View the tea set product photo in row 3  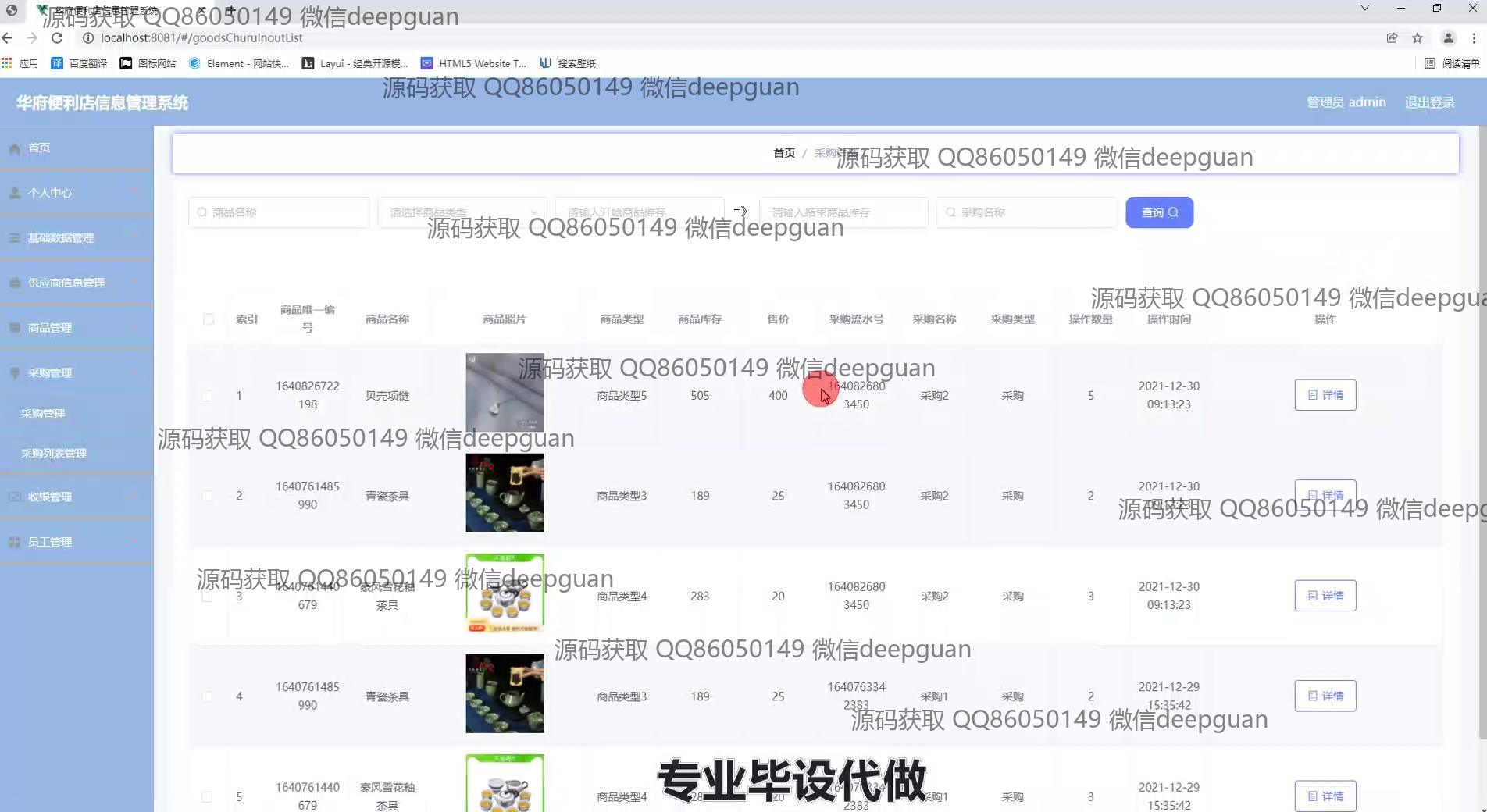[505, 593]
